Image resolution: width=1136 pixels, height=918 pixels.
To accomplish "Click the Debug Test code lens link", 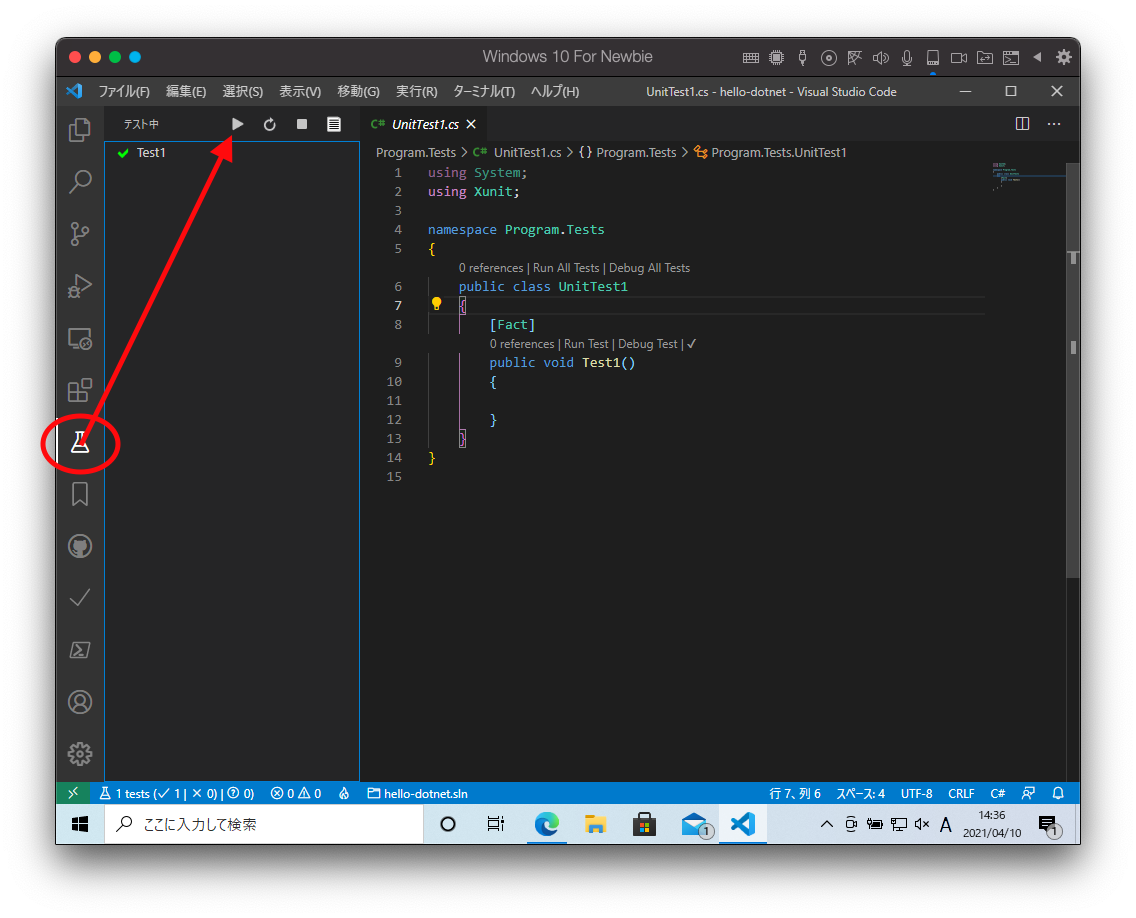I will [647, 344].
